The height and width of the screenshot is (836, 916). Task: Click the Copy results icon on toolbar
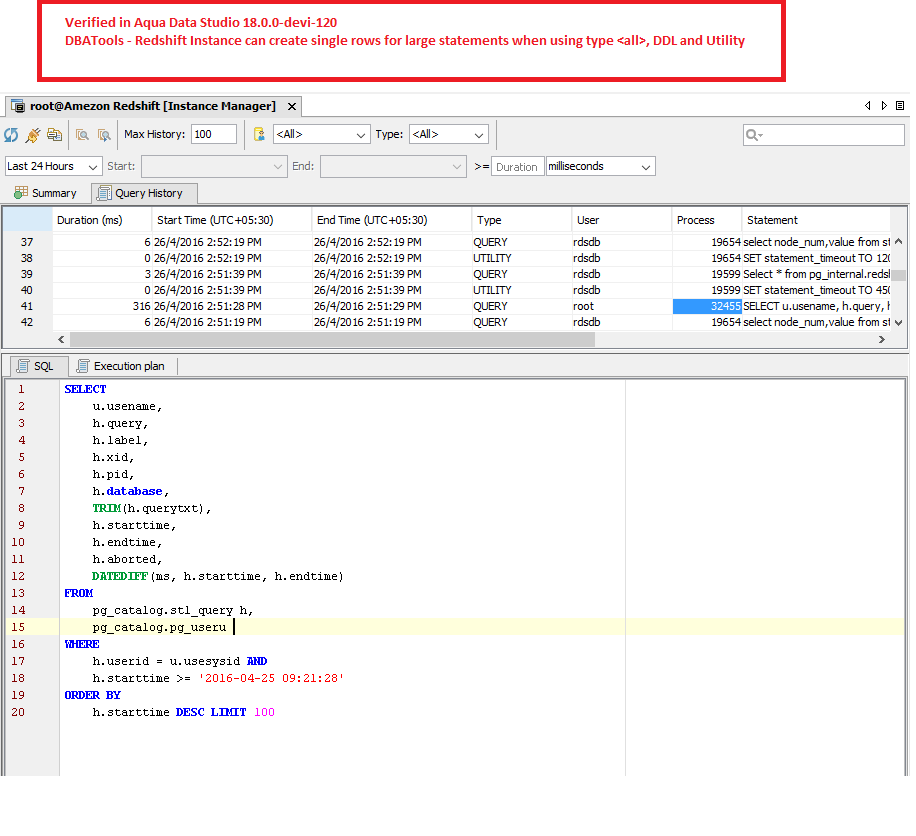(x=55, y=134)
